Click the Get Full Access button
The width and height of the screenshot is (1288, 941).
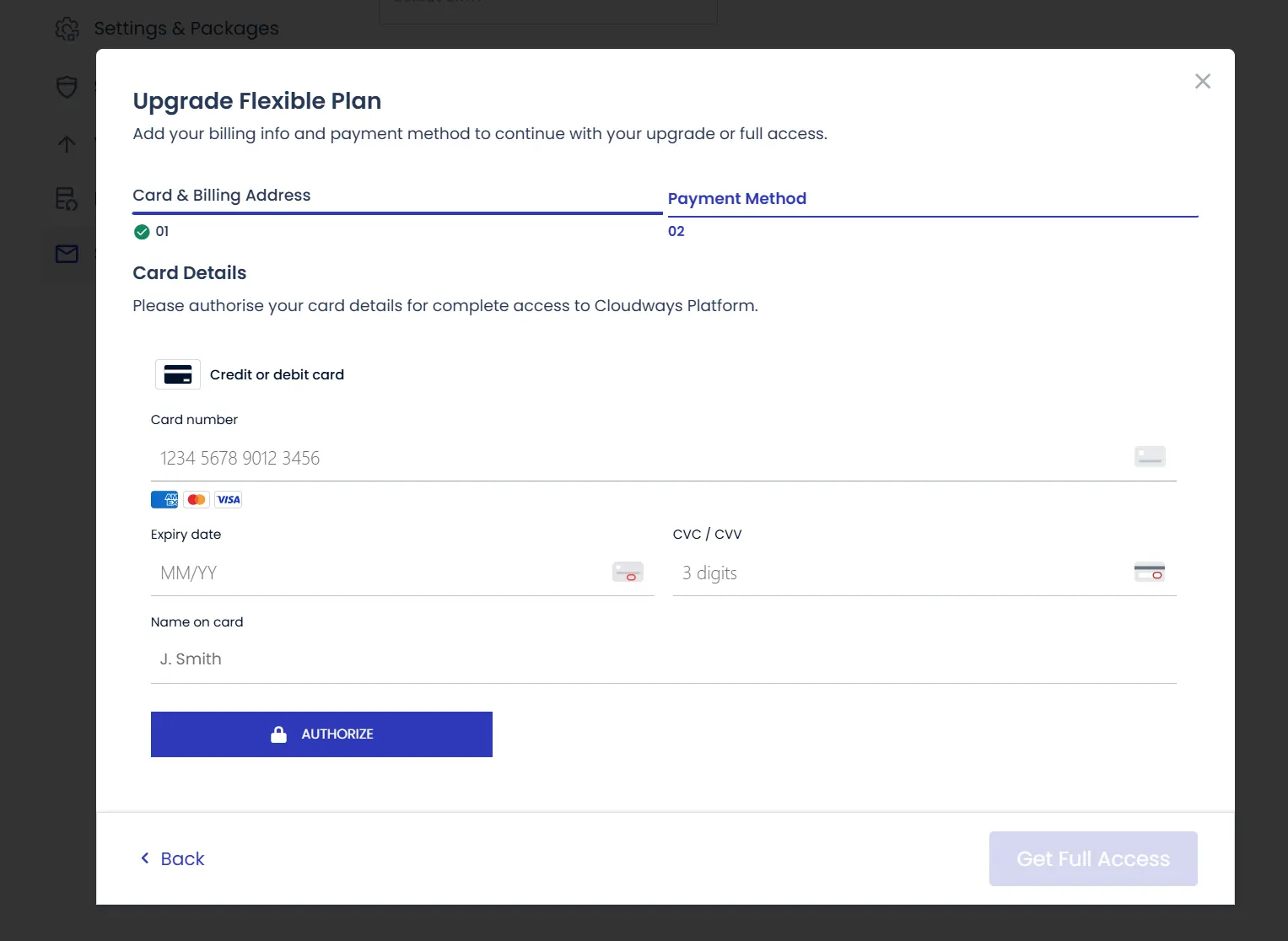(1092, 858)
